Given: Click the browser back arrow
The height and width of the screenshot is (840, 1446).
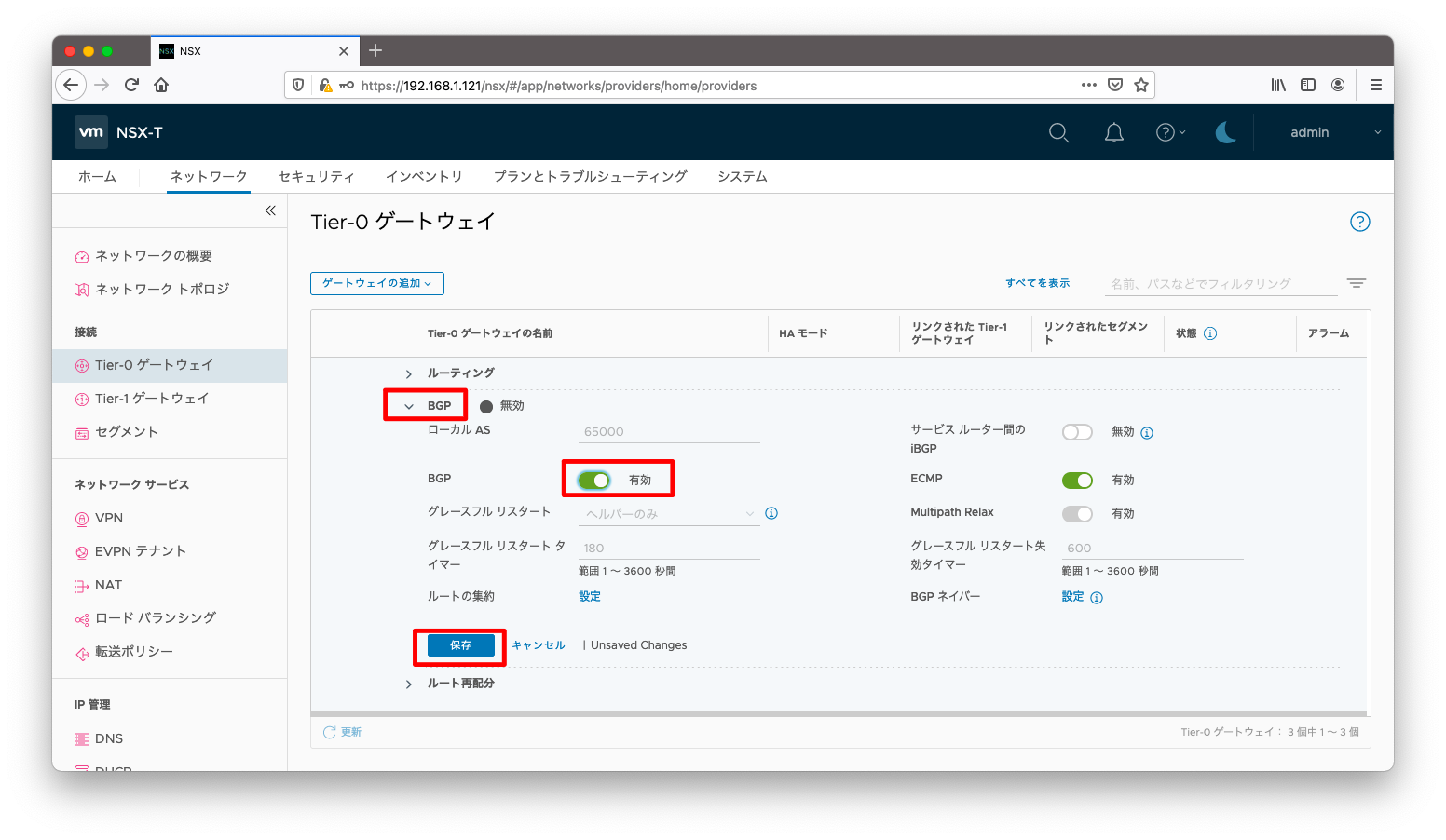Looking at the screenshot, I should pos(71,85).
